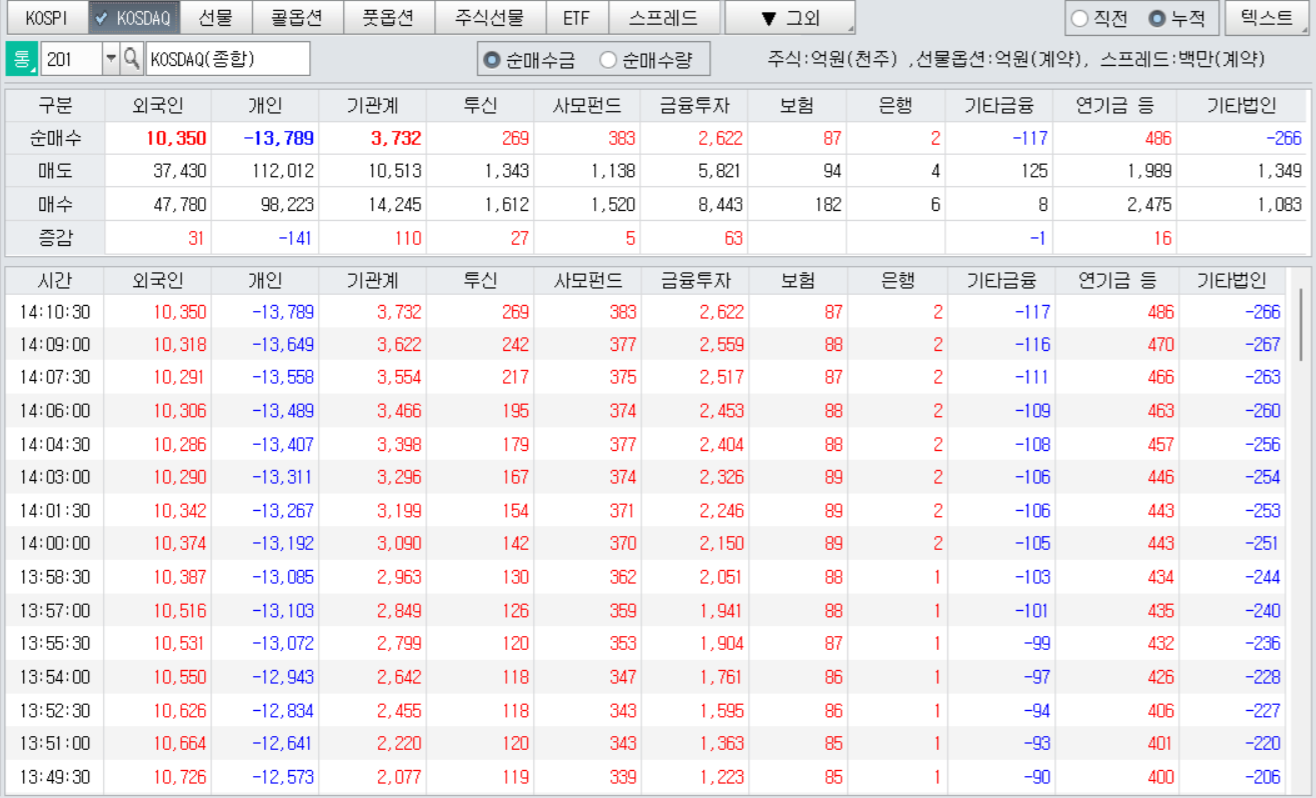Switch to the 콜옵션 tab

pos(297,18)
